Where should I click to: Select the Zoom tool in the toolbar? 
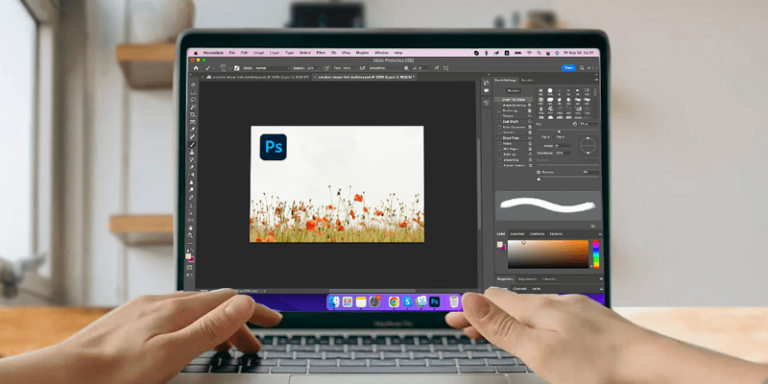tap(191, 236)
